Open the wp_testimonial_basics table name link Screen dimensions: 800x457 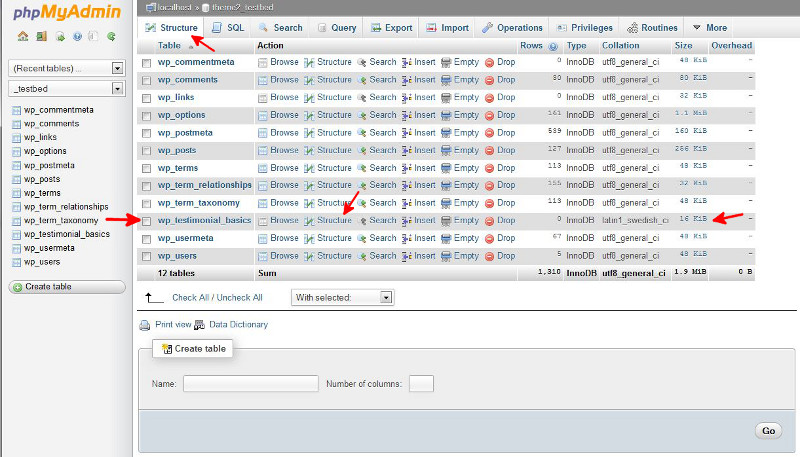(x=204, y=220)
